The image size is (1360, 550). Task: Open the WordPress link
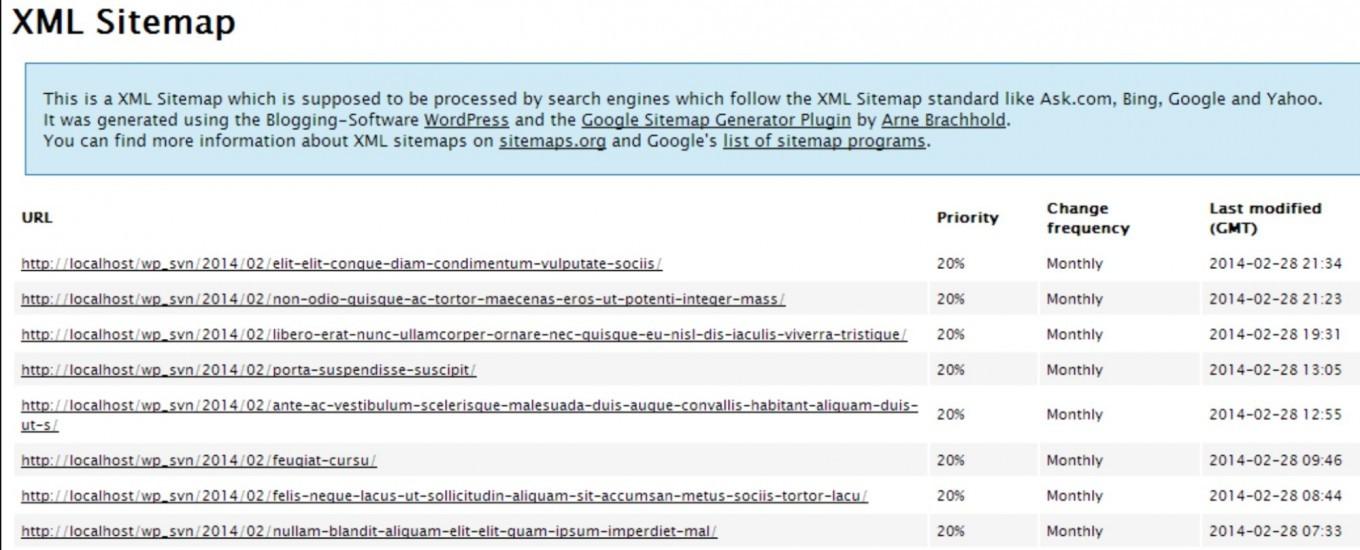click(466, 120)
